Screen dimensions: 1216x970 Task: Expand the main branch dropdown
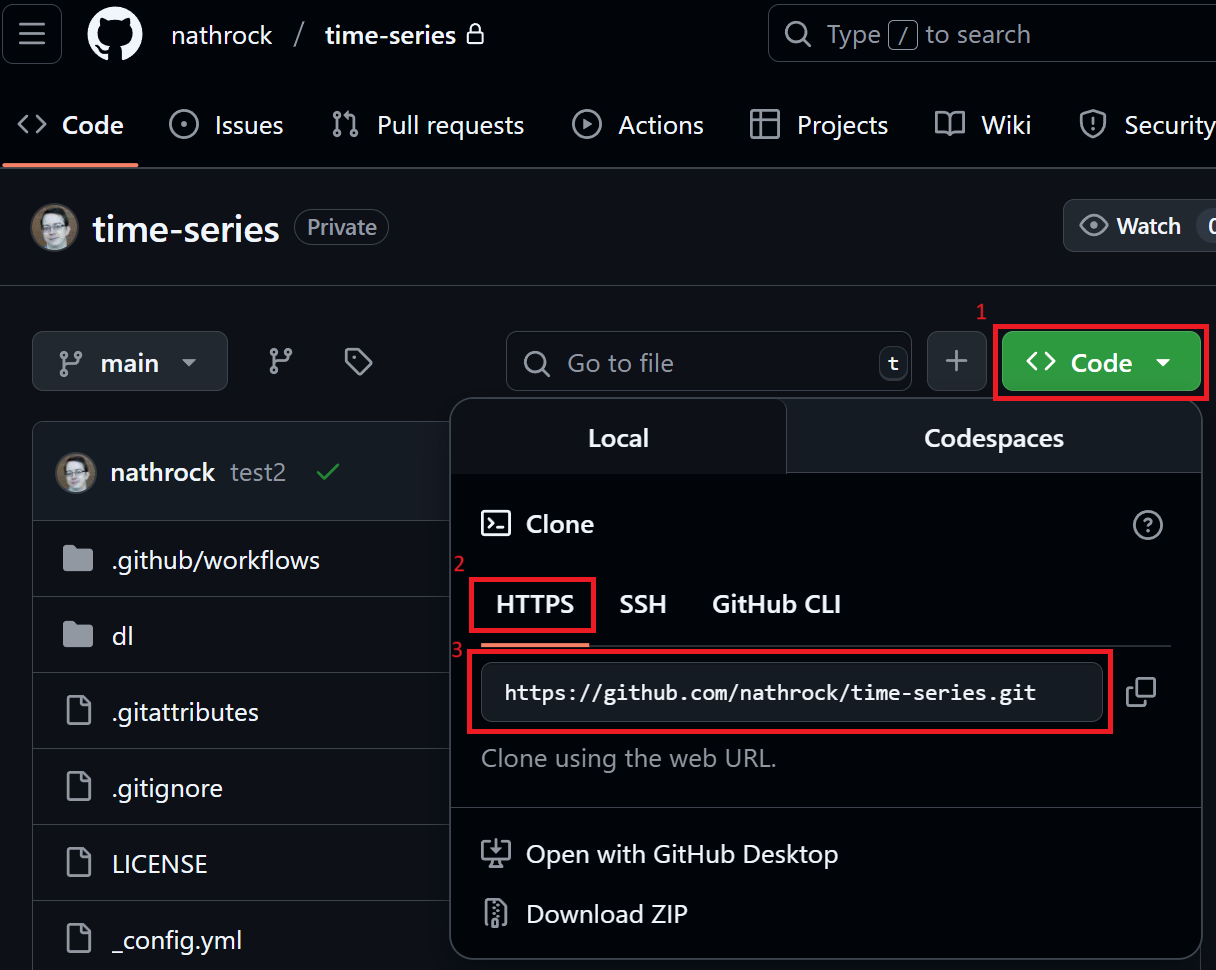pyautogui.click(x=130, y=362)
